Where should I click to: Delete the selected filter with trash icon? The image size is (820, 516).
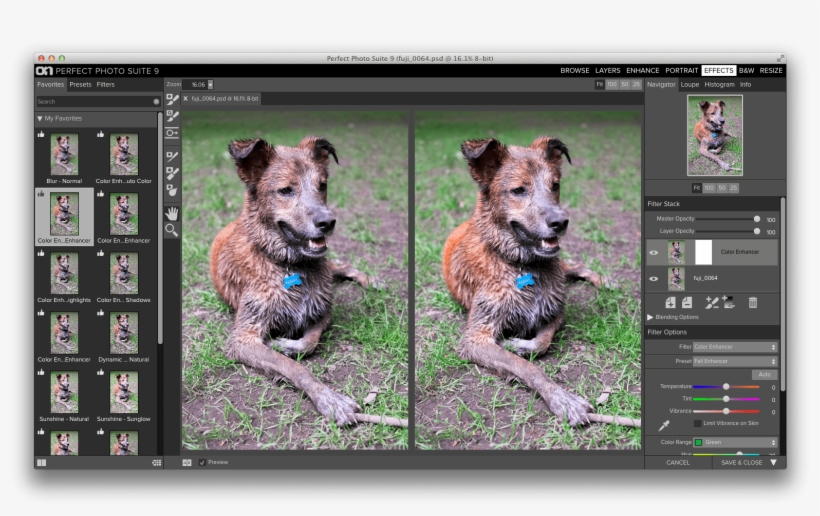point(753,302)
